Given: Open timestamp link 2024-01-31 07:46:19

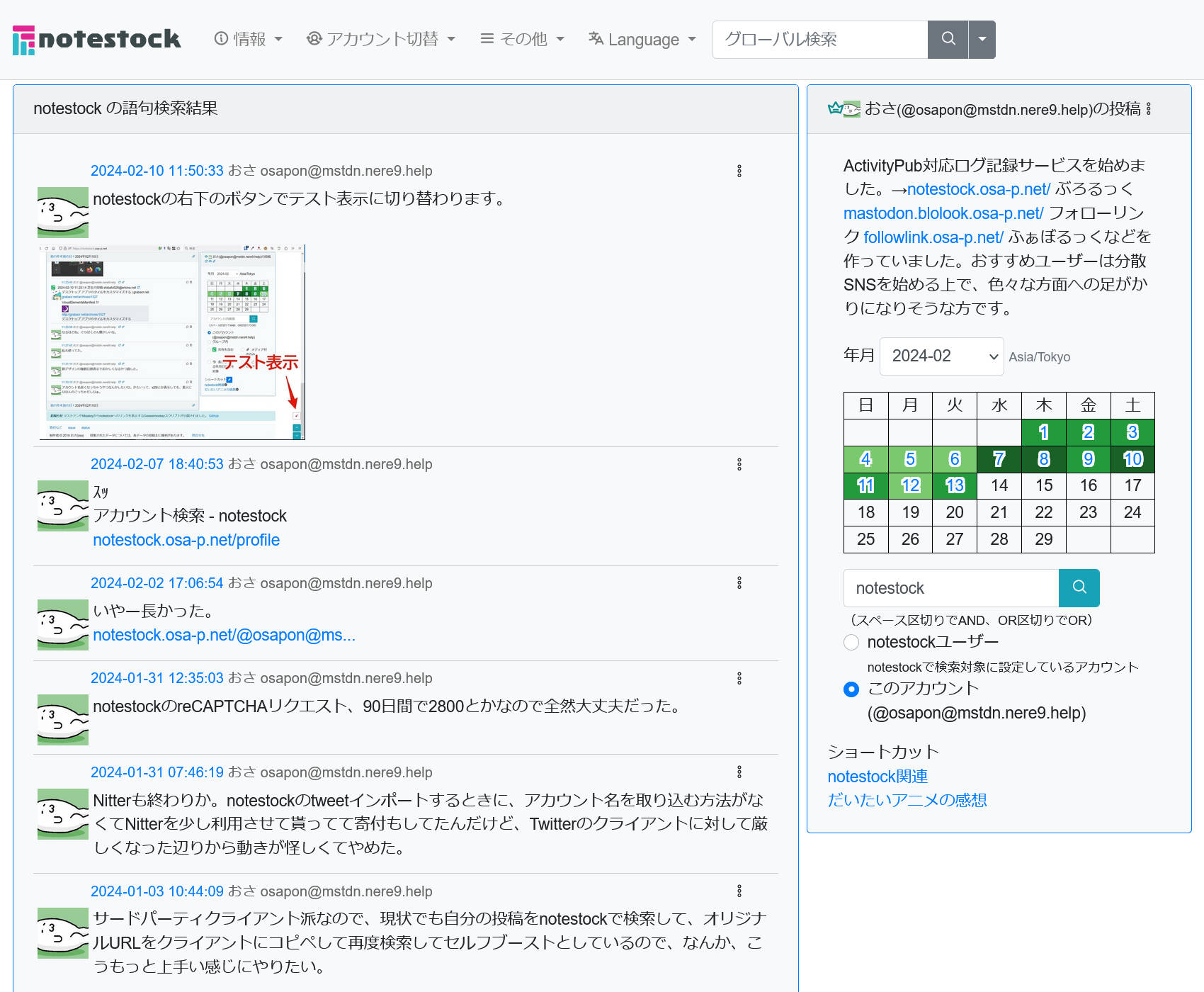Looking at the screenshot, I should point(157,772).
